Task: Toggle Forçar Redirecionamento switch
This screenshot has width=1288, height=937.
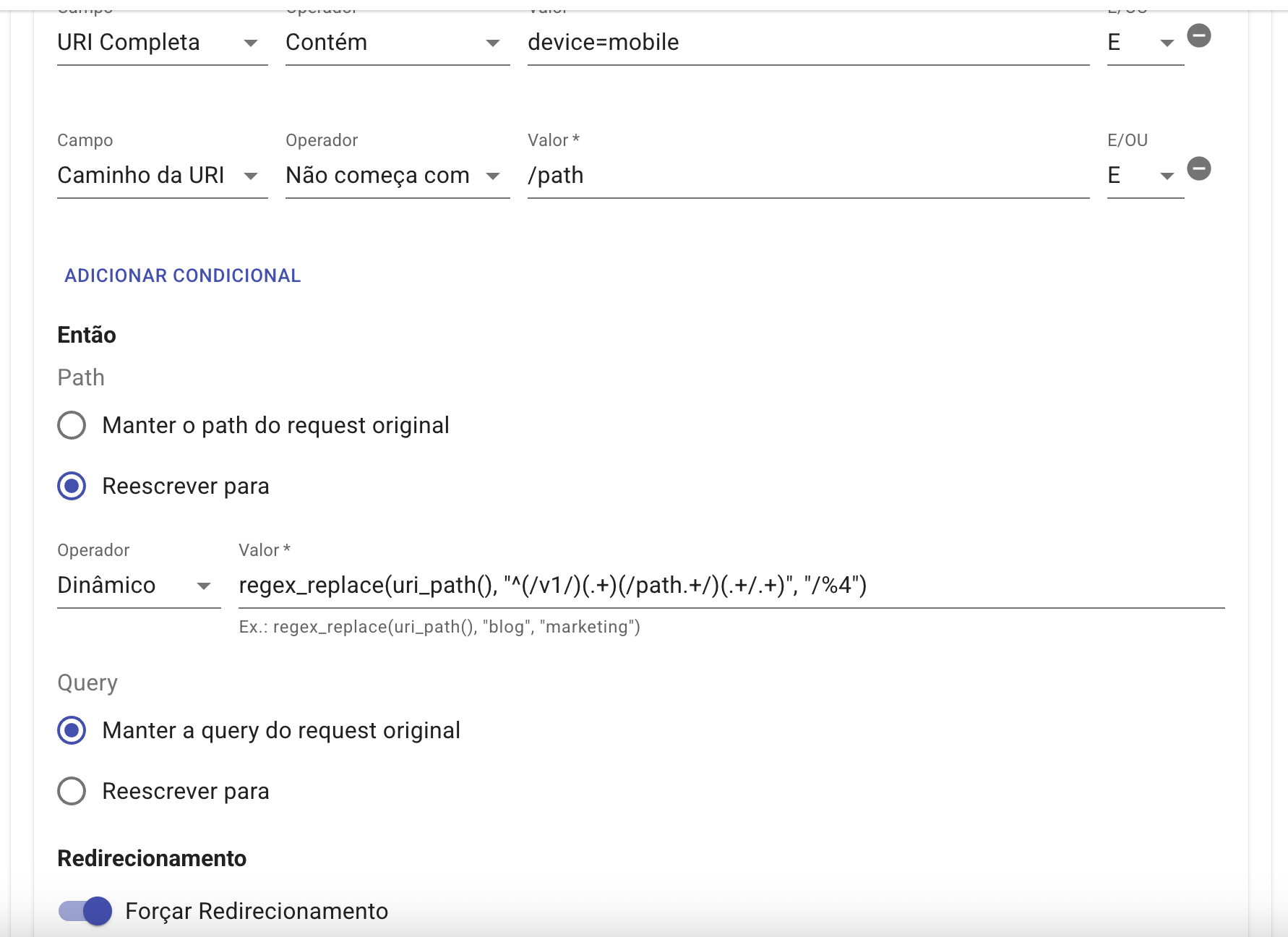Action: click(86, 911)
